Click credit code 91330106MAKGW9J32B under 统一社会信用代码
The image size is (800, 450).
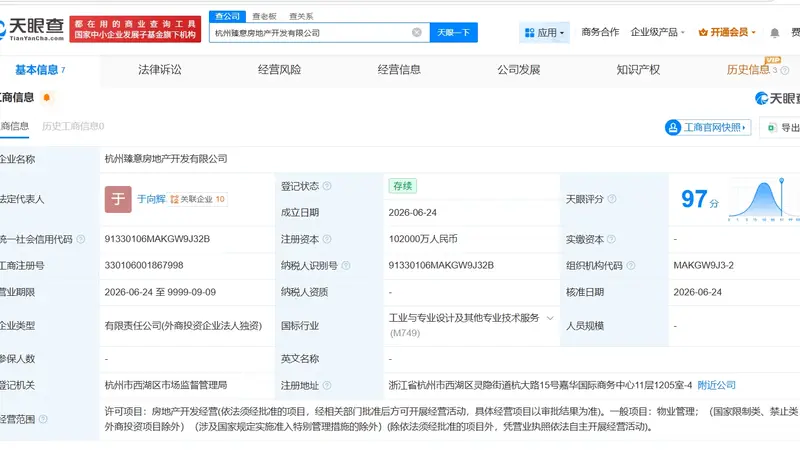(x=157, y=239)
